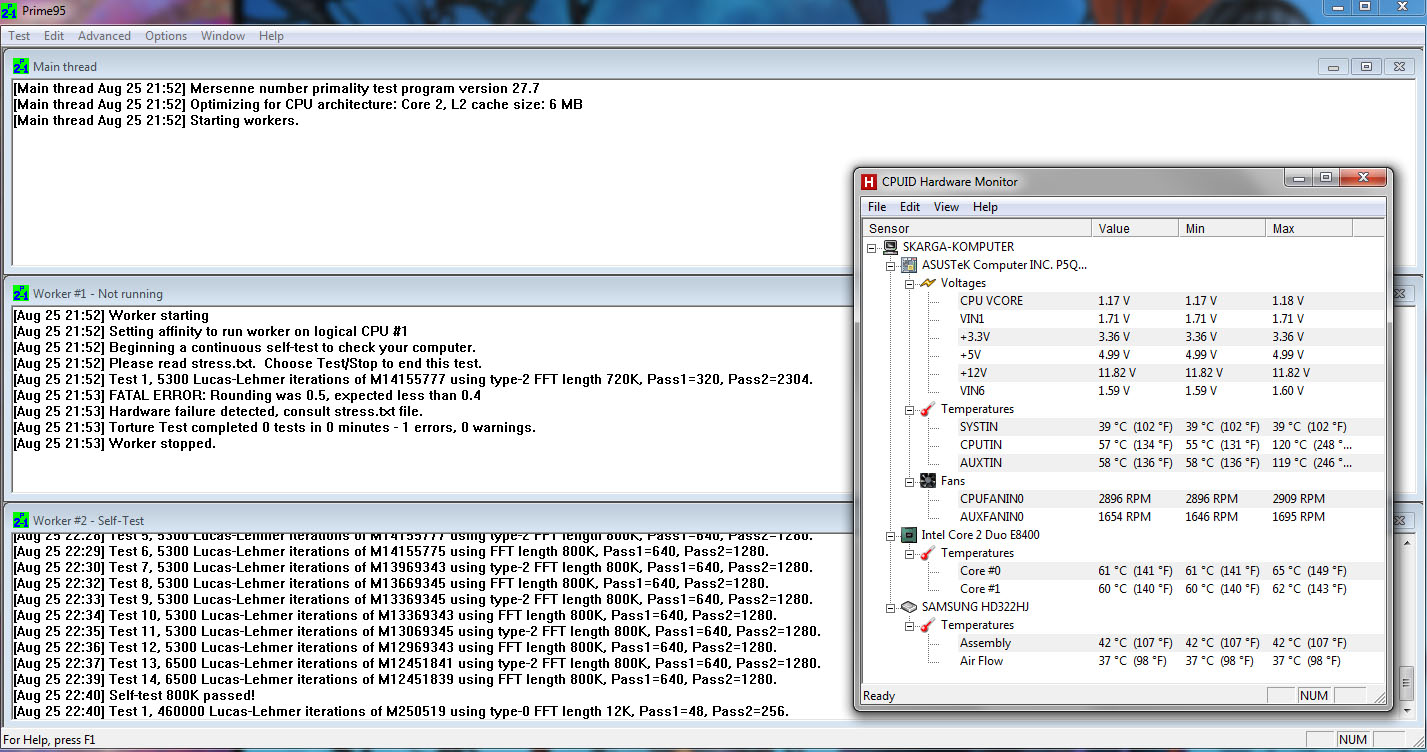Click the FATAL ERROR line in Worker #1
The height and width of the screenshot is (752, 1427).
[246, 395]
